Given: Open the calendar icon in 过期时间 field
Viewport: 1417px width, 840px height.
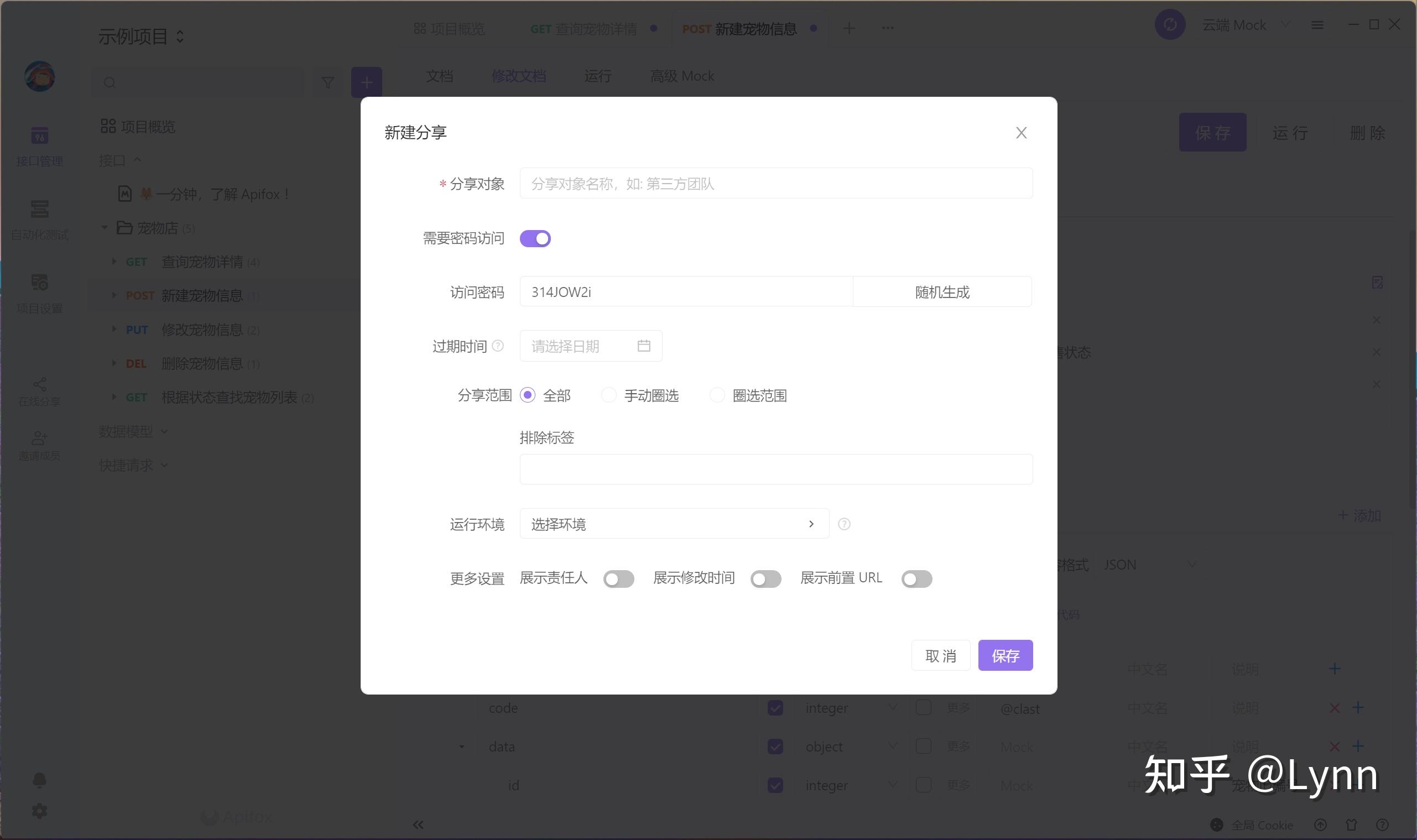Looking at the screenshot, I should coord(644,345).
